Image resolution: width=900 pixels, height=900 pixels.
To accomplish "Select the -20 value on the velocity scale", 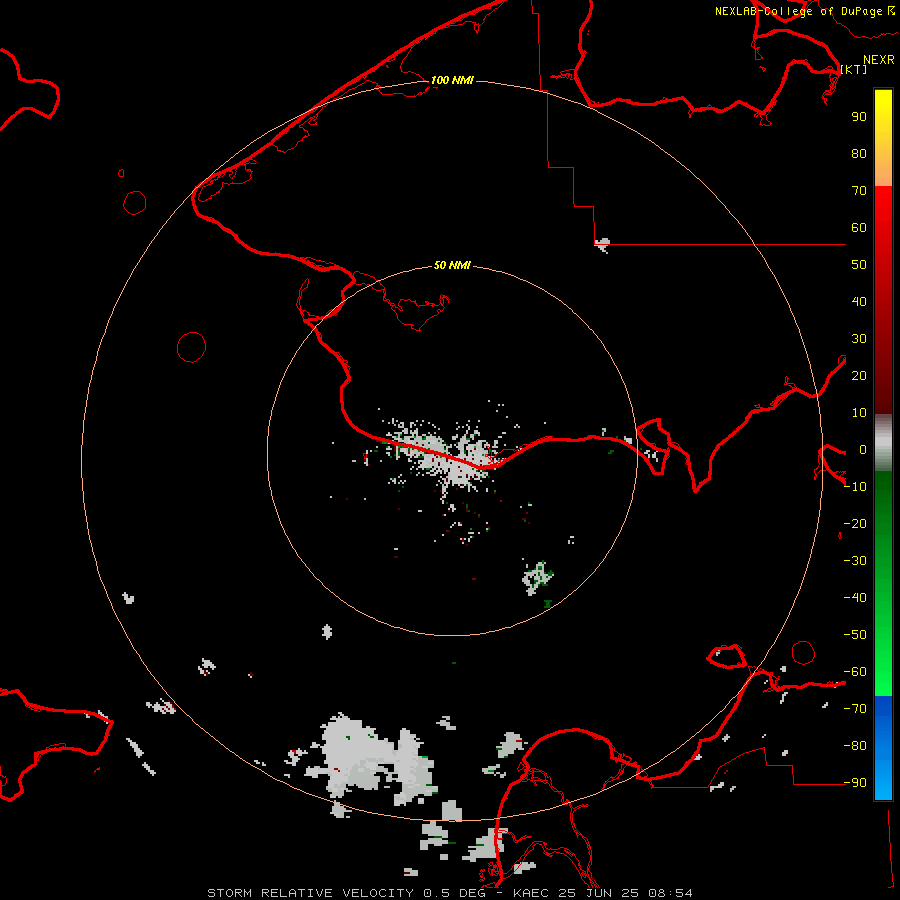I will pyautogui.click(x=855, y=524).
